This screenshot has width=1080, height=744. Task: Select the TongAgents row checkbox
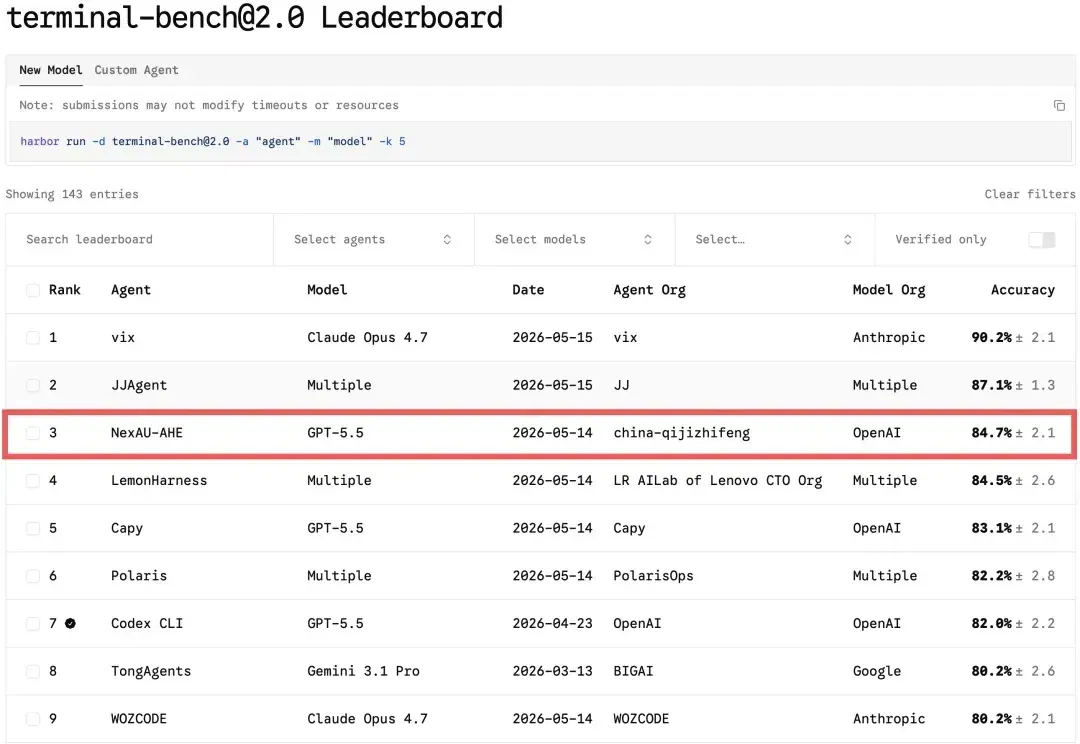coord(33,671)
